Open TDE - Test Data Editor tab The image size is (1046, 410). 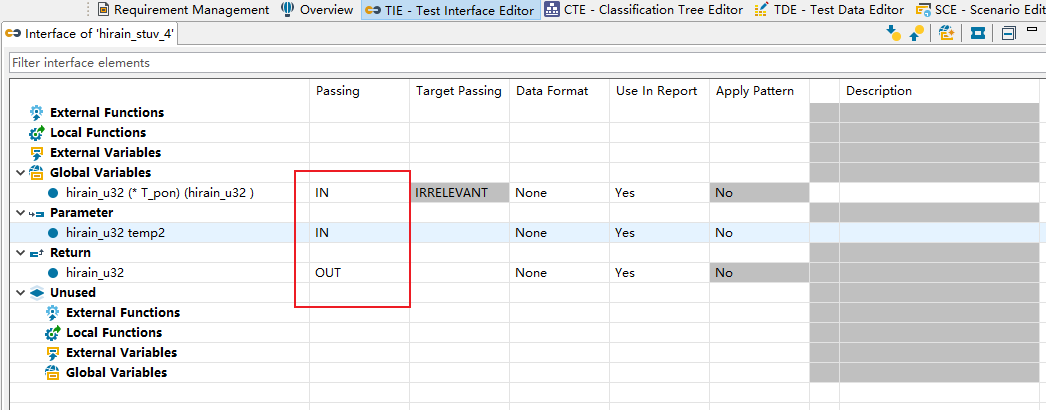pos(829,9)
